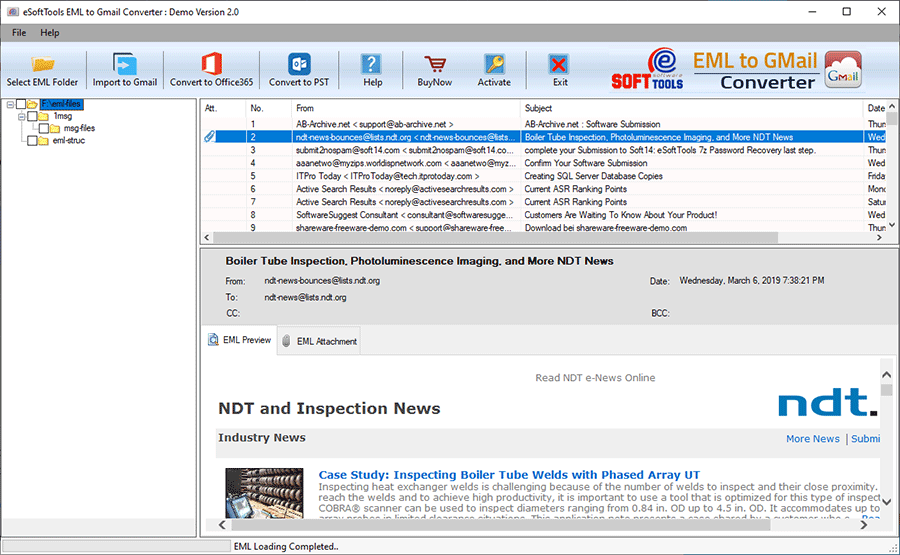Check the F:\eml-files root folder checkbox

pyautogui.click(x=21, y=104)
